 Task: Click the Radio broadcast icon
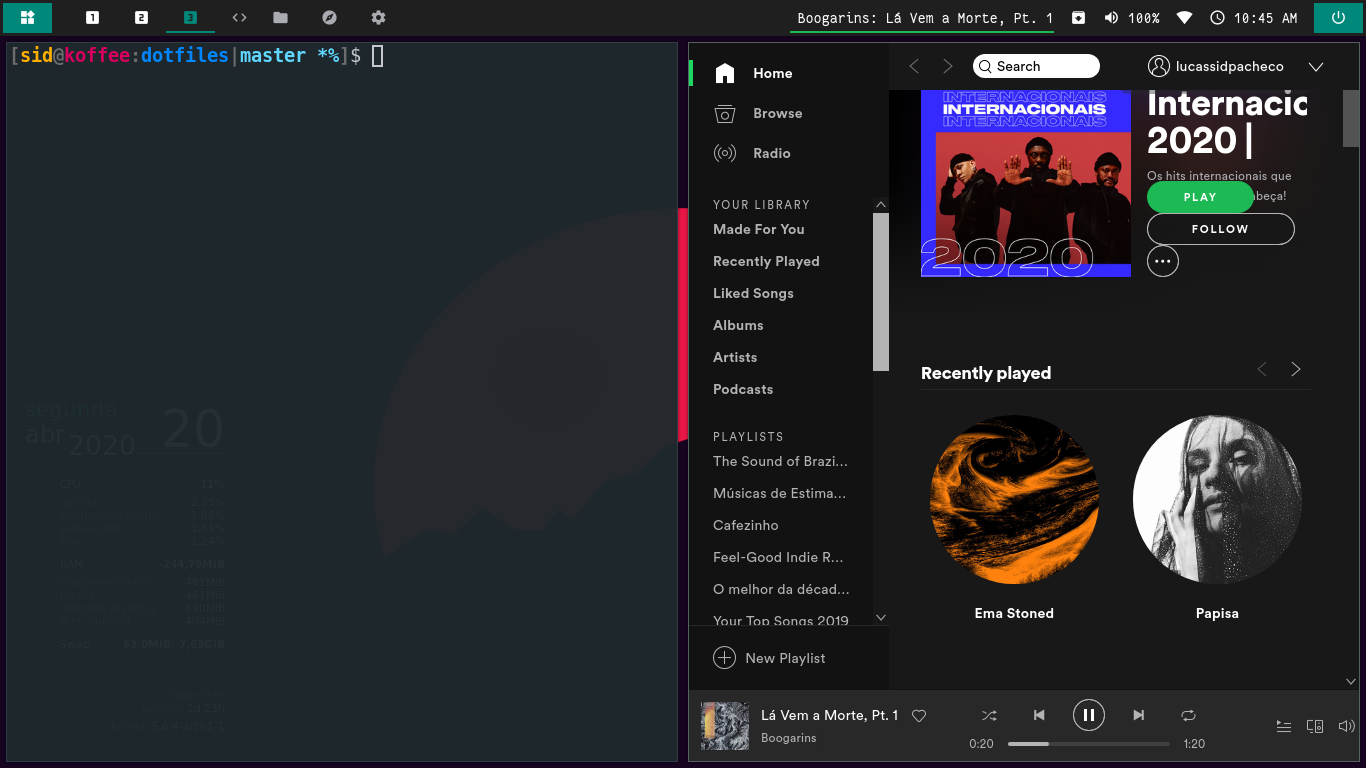[725, 153]
